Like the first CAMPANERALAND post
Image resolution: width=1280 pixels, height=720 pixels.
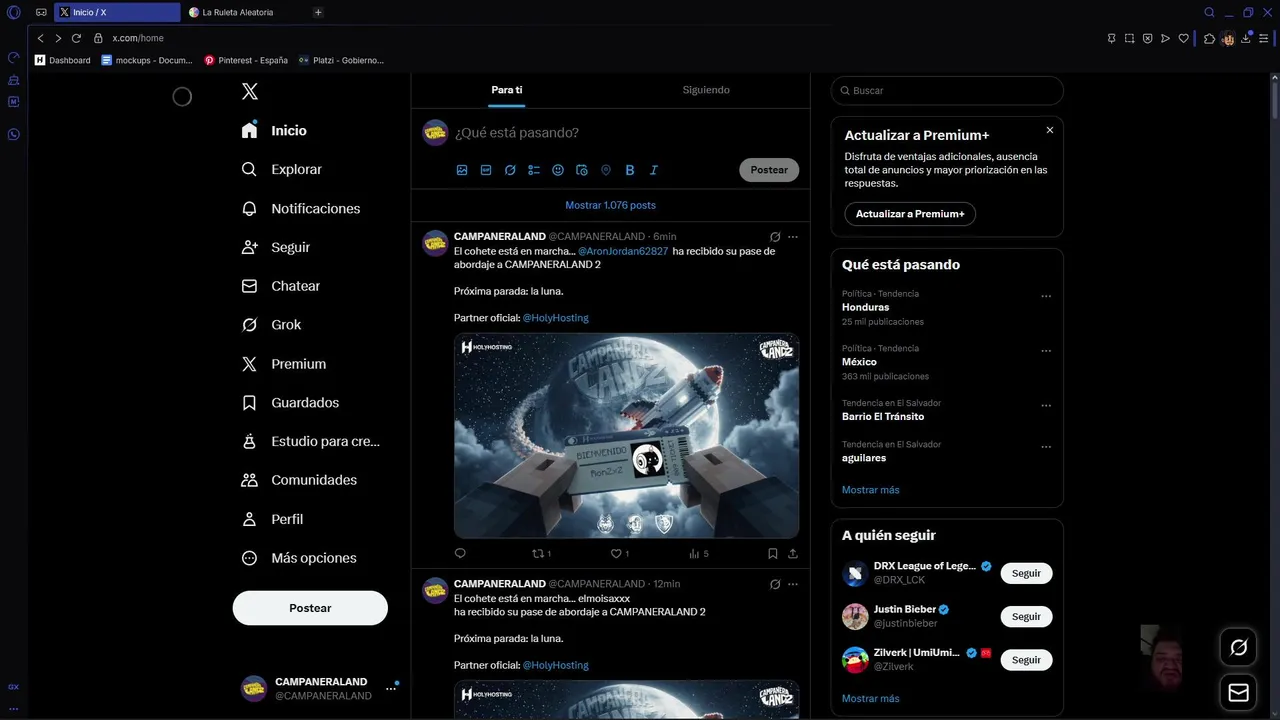pyautogui.click(x=619, y=553)
